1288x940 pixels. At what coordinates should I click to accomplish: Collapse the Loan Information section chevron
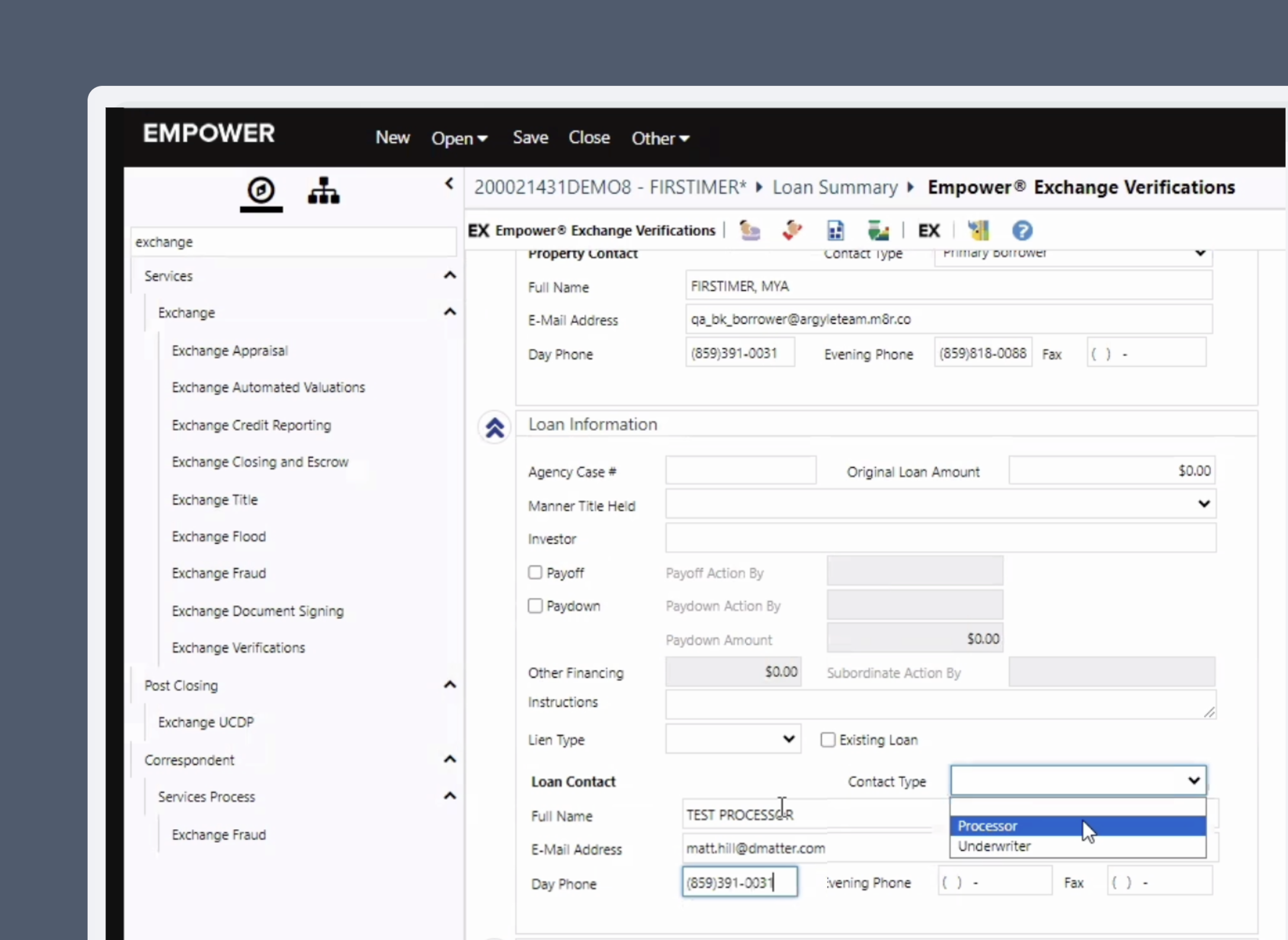coord(495,427)
